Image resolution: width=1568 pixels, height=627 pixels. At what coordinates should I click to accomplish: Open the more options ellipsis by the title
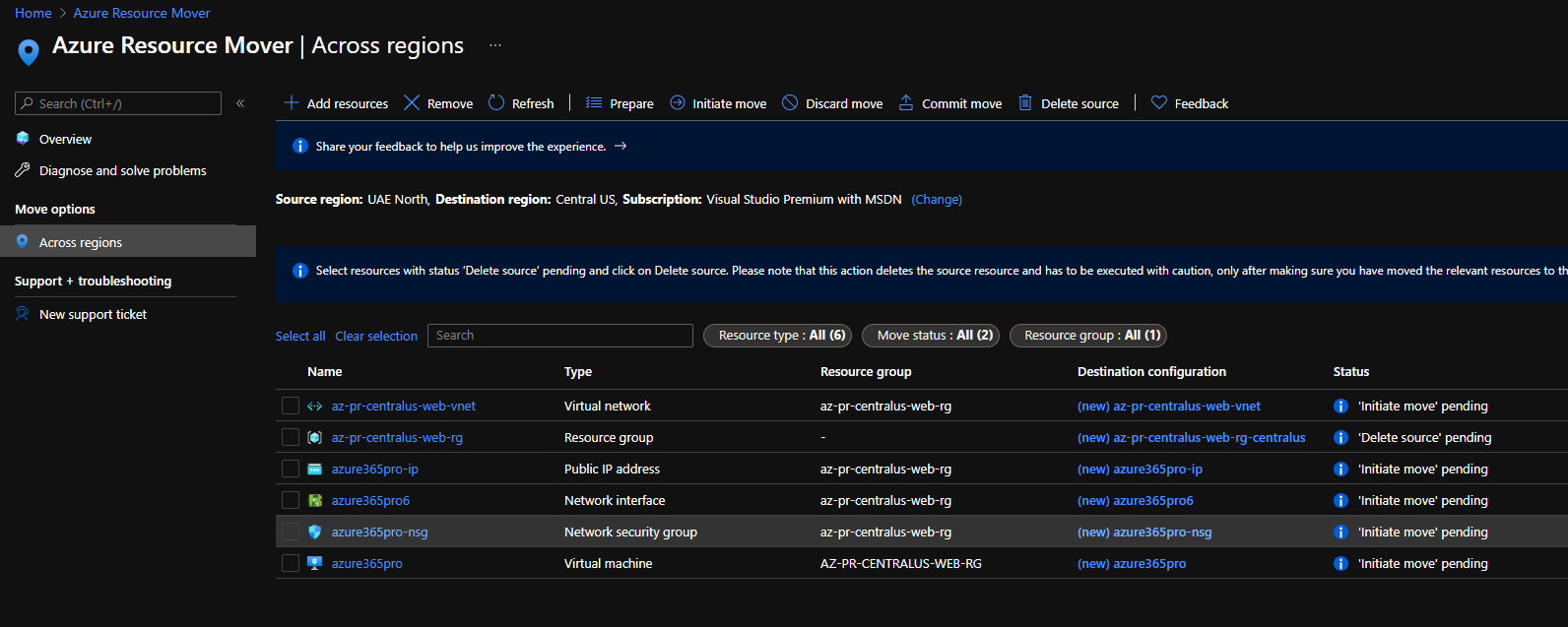(x=495, y=45)
